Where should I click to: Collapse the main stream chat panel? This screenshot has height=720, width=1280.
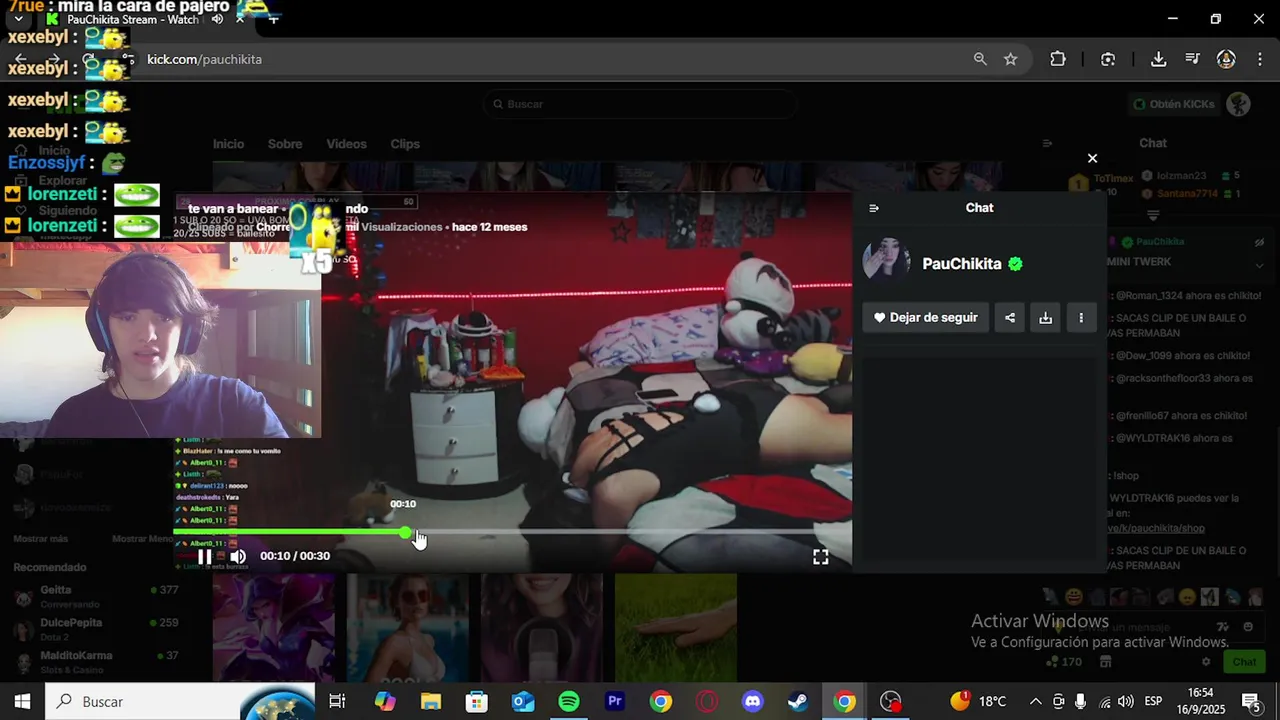coord(1047,144)
